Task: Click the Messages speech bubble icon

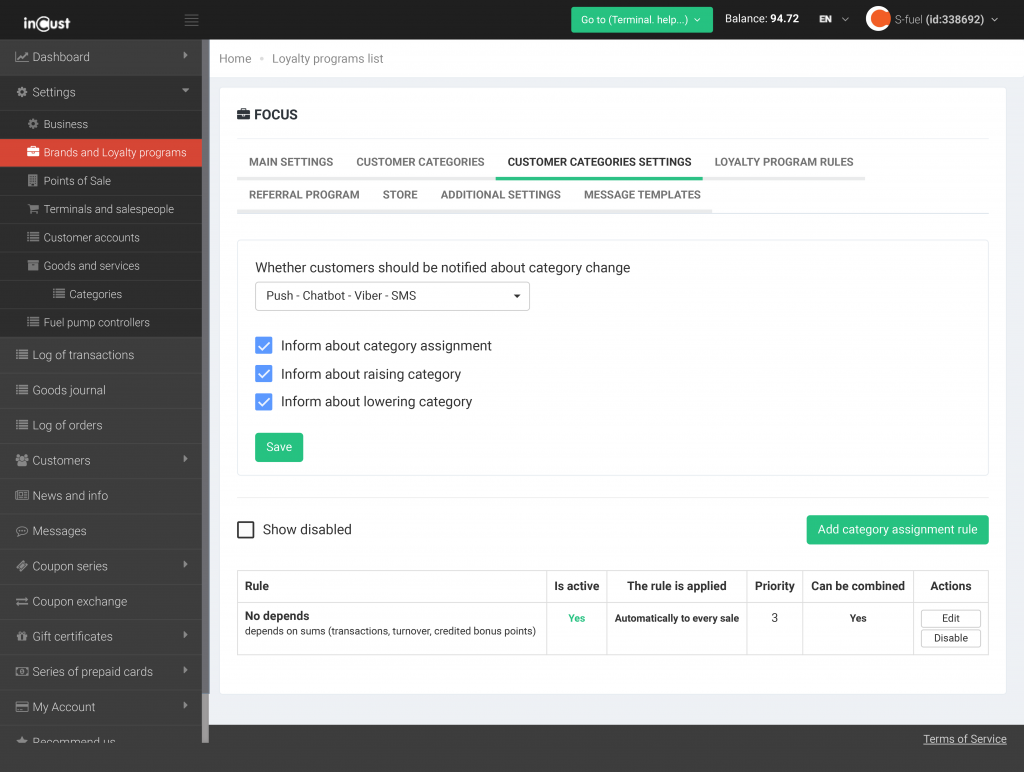Action: [22, 531]
